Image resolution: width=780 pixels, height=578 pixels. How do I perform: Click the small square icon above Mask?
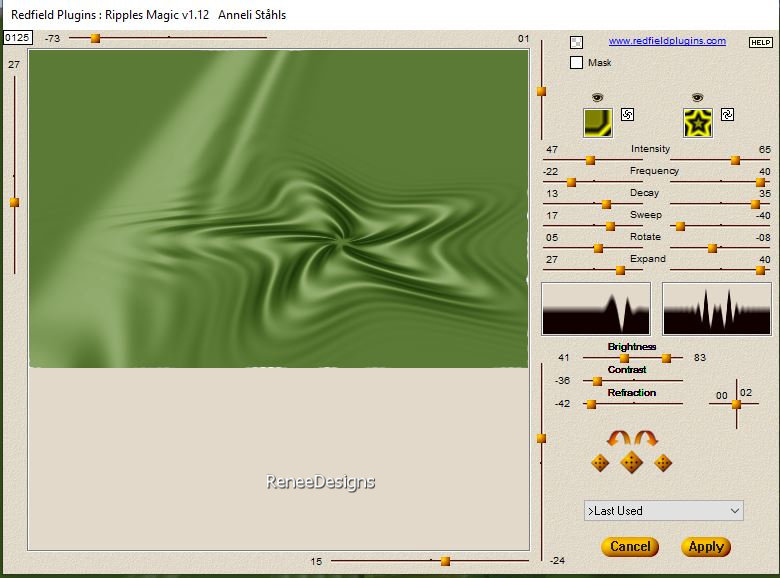(577, 42)
